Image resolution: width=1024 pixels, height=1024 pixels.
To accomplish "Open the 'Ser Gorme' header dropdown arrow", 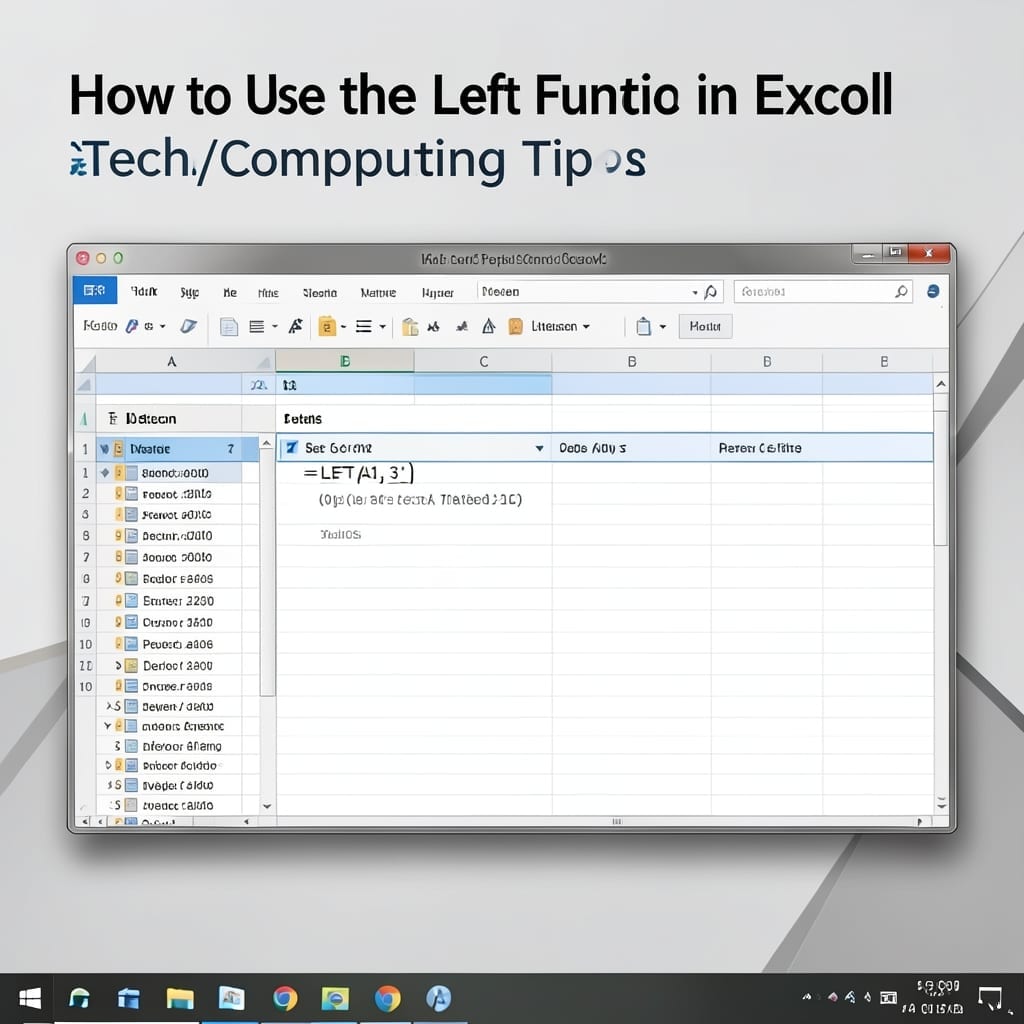I will tap(539, 448).
